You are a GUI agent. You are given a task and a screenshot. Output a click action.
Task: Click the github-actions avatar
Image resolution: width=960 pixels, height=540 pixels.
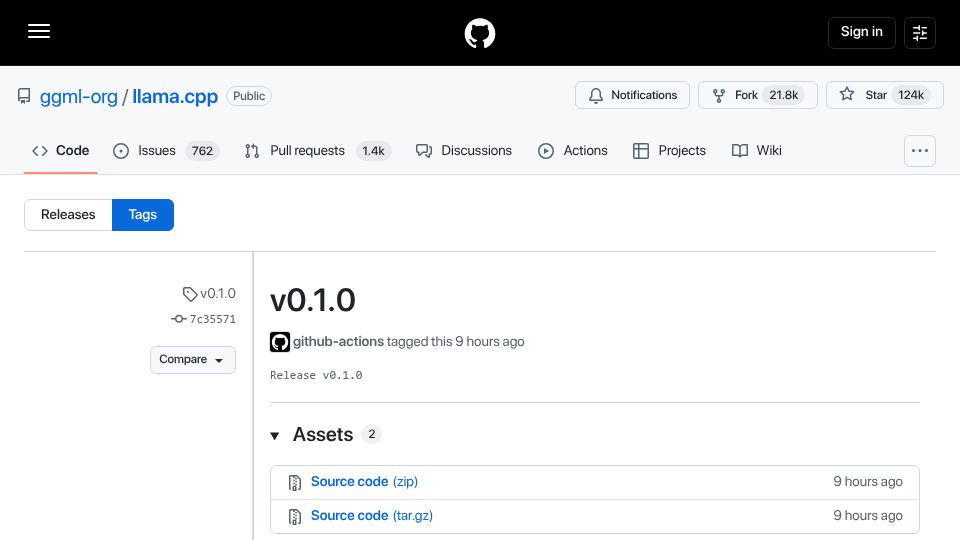tap(280, 342)
